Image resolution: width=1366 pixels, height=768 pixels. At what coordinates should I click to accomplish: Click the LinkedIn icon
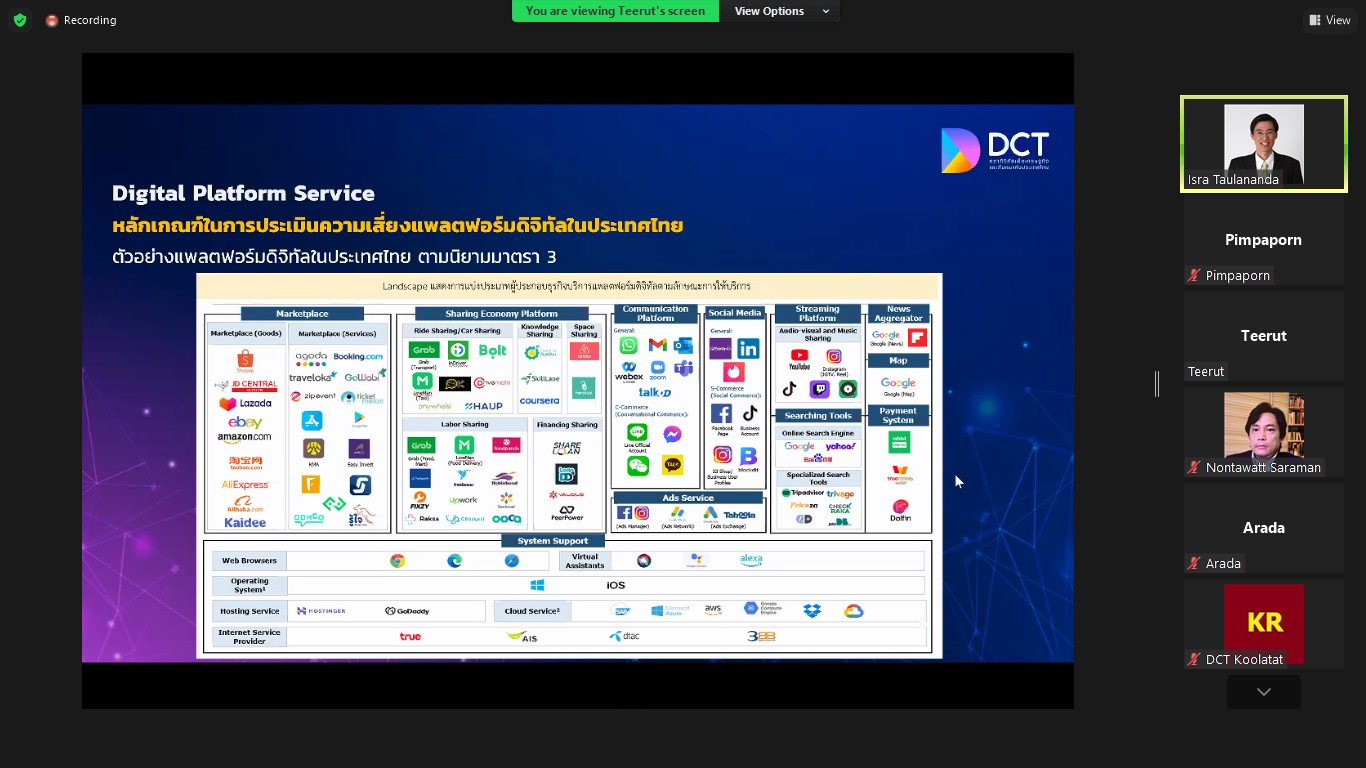pyautogui.click(x=748, y=349)
